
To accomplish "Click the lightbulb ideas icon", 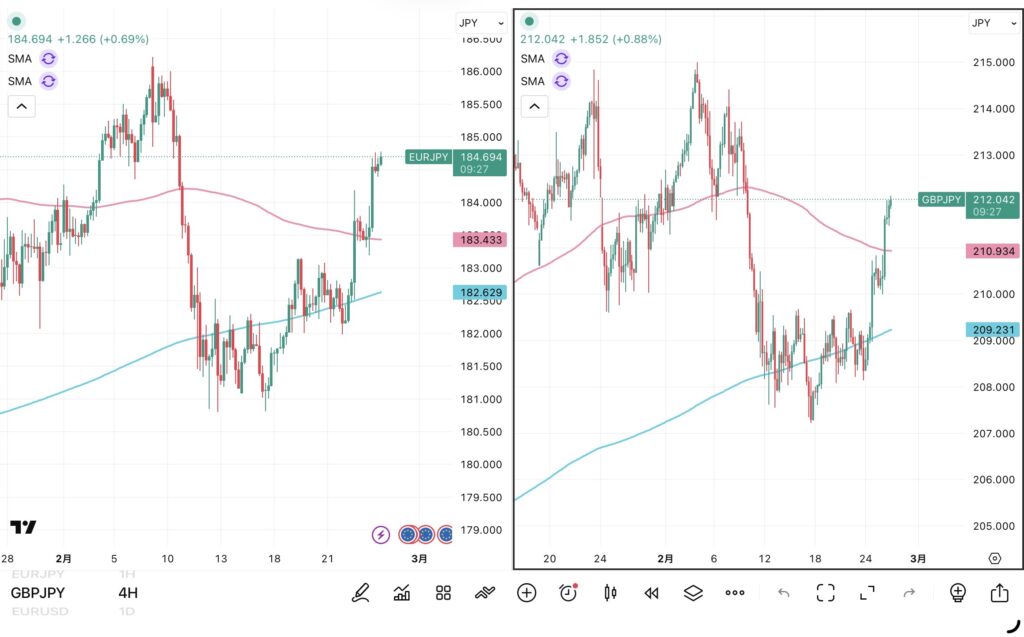I will click(958, 593).
